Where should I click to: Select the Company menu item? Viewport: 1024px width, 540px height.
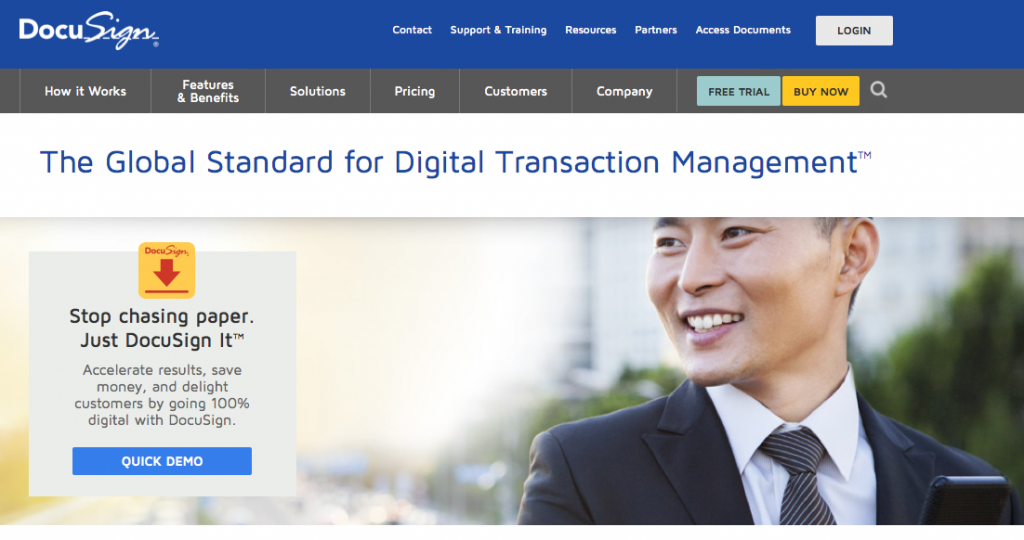624,91
